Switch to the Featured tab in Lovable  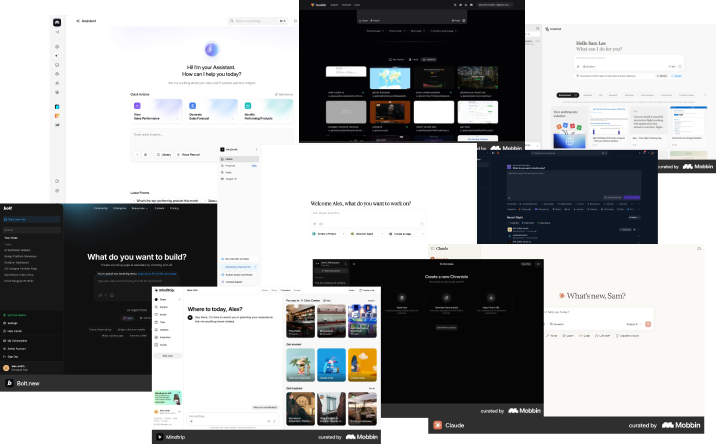point(429,59)
